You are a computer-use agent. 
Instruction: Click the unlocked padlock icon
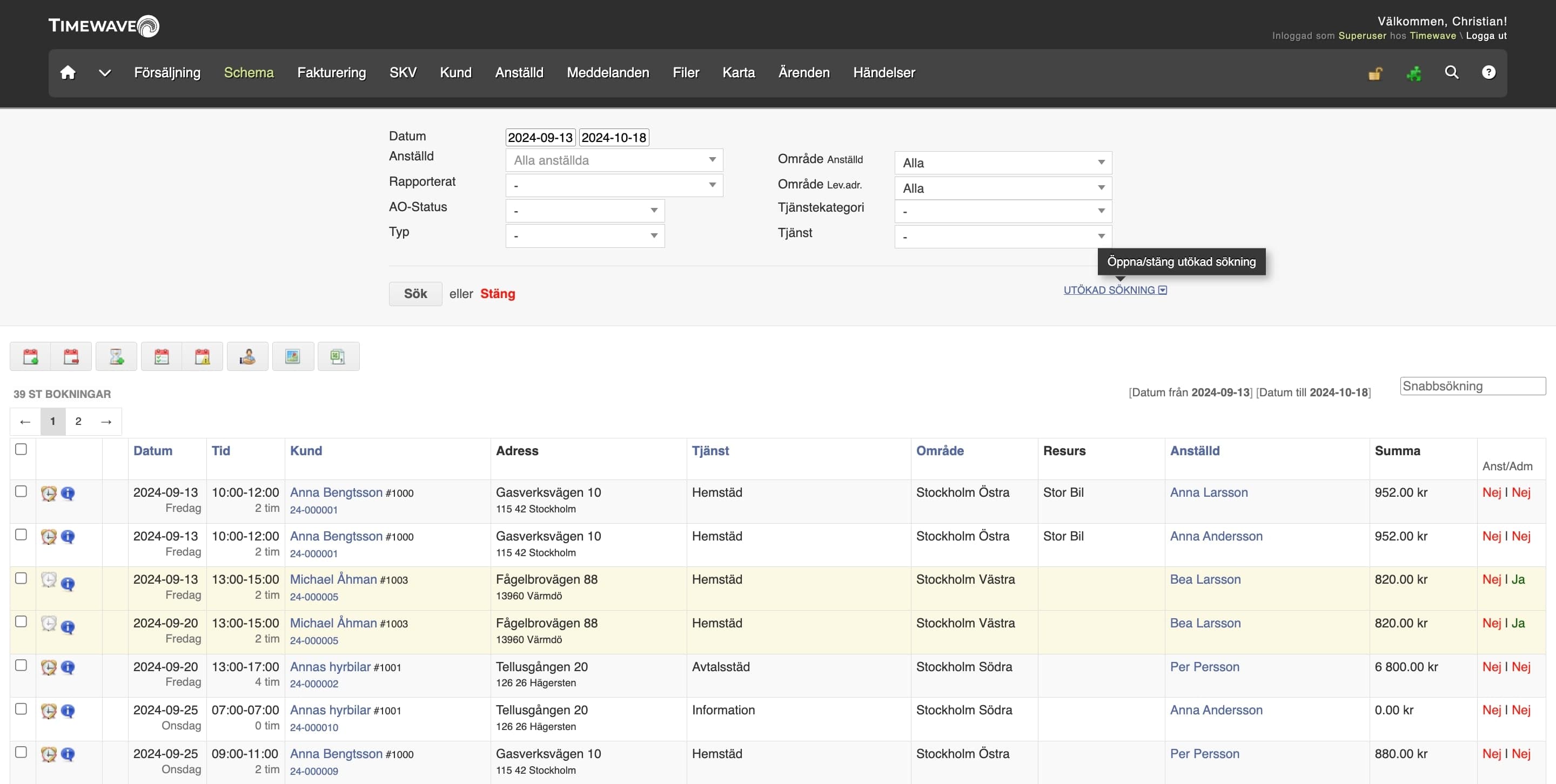pyautogui.click(x=1376, y=73)
